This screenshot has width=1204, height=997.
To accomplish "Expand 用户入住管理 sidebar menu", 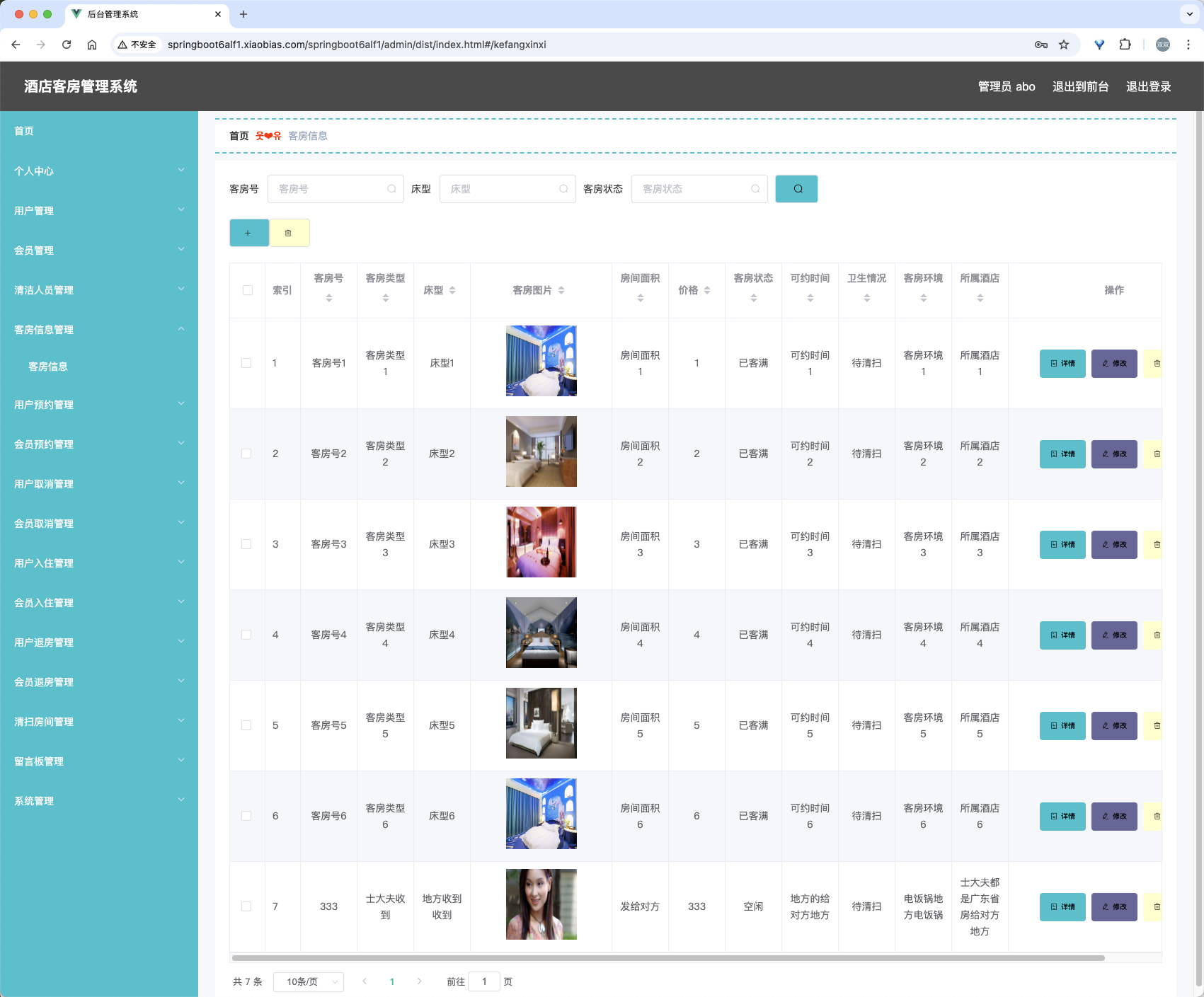I will (x=99, y=563).
